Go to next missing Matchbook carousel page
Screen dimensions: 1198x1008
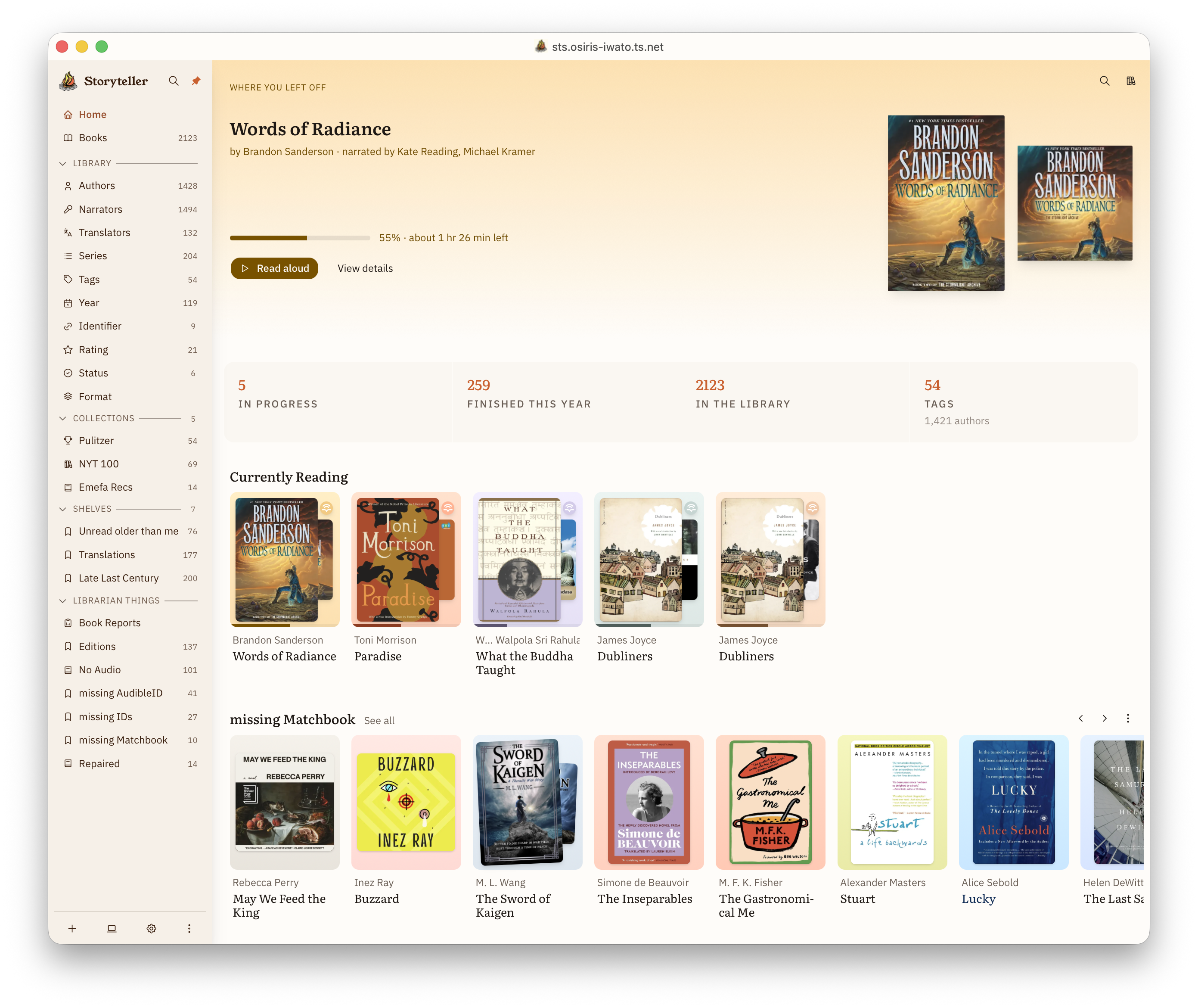(x=1104, y=718)
